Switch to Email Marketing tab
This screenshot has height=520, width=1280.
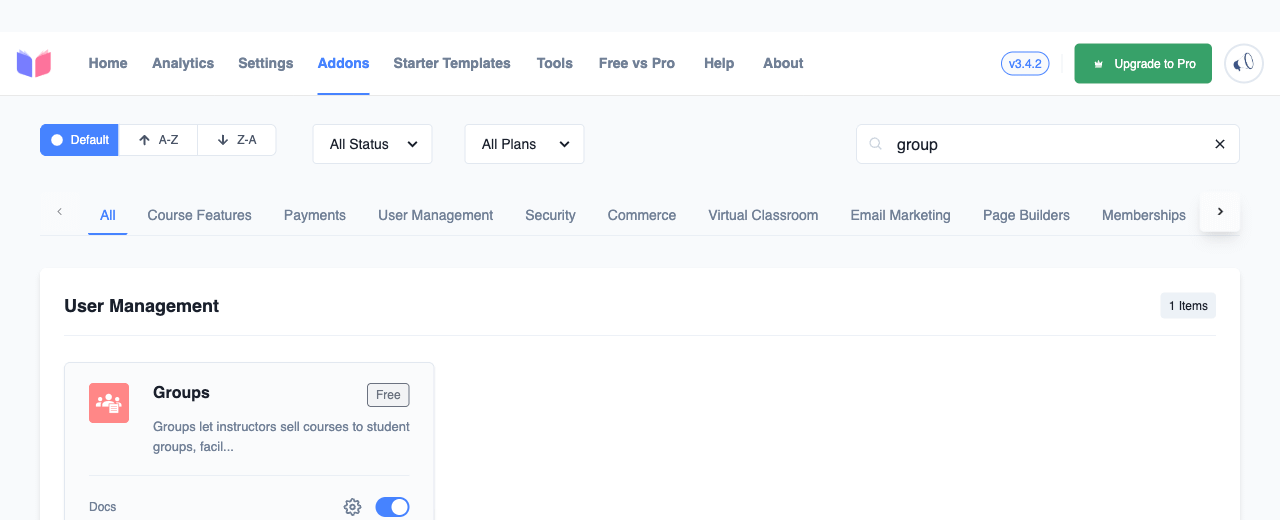(x=900, y=215)
